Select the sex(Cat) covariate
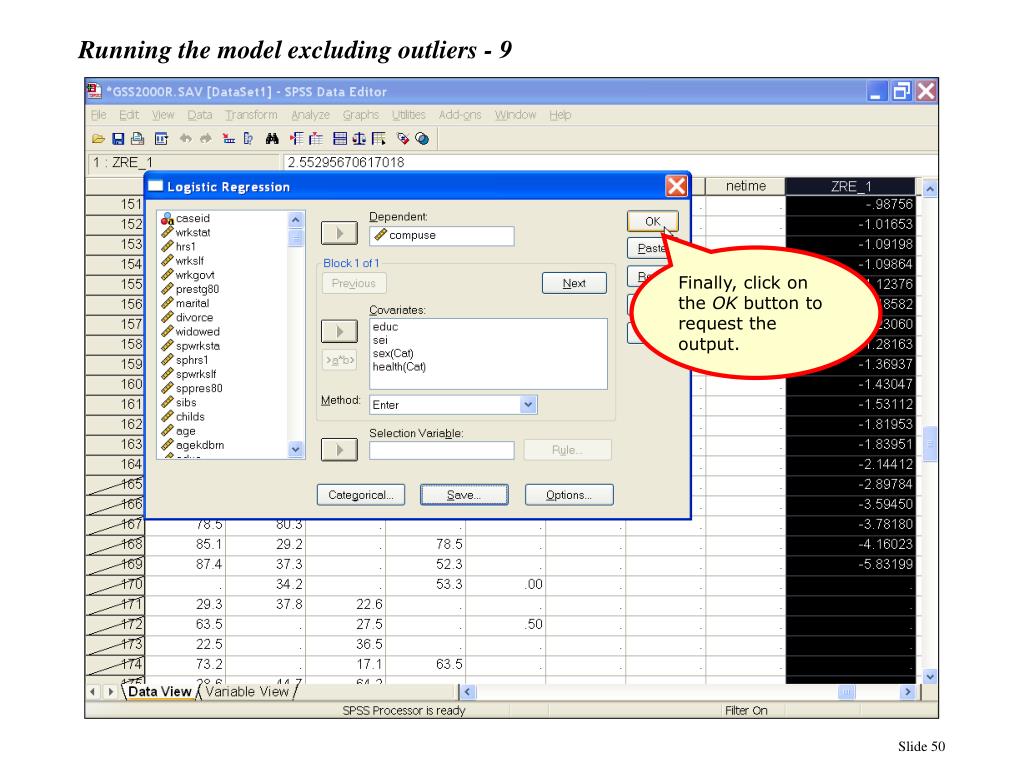 393,353
